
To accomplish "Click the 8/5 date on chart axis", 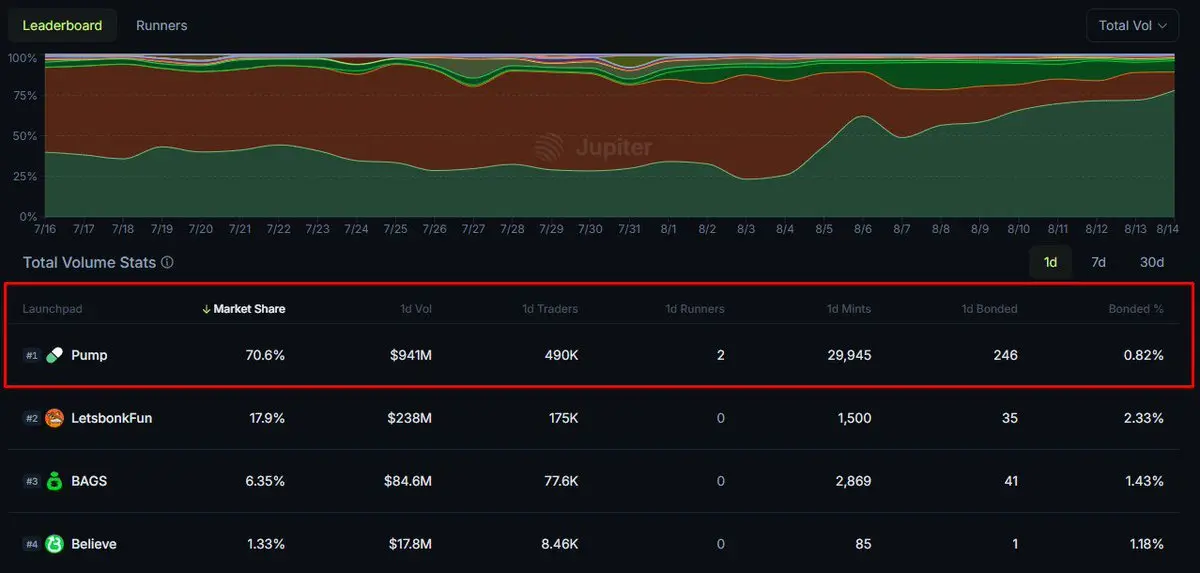I will 824,229.
